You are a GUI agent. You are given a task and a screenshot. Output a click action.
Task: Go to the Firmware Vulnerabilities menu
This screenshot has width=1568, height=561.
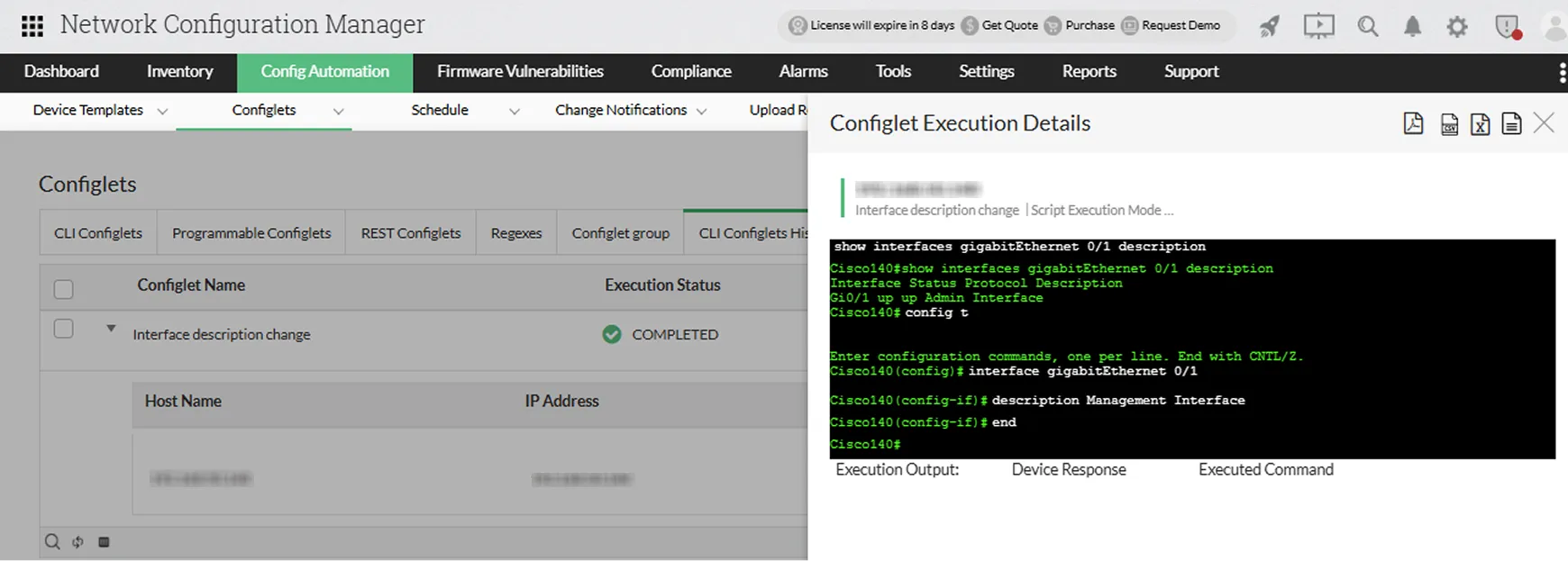click(x=520, y=72)
